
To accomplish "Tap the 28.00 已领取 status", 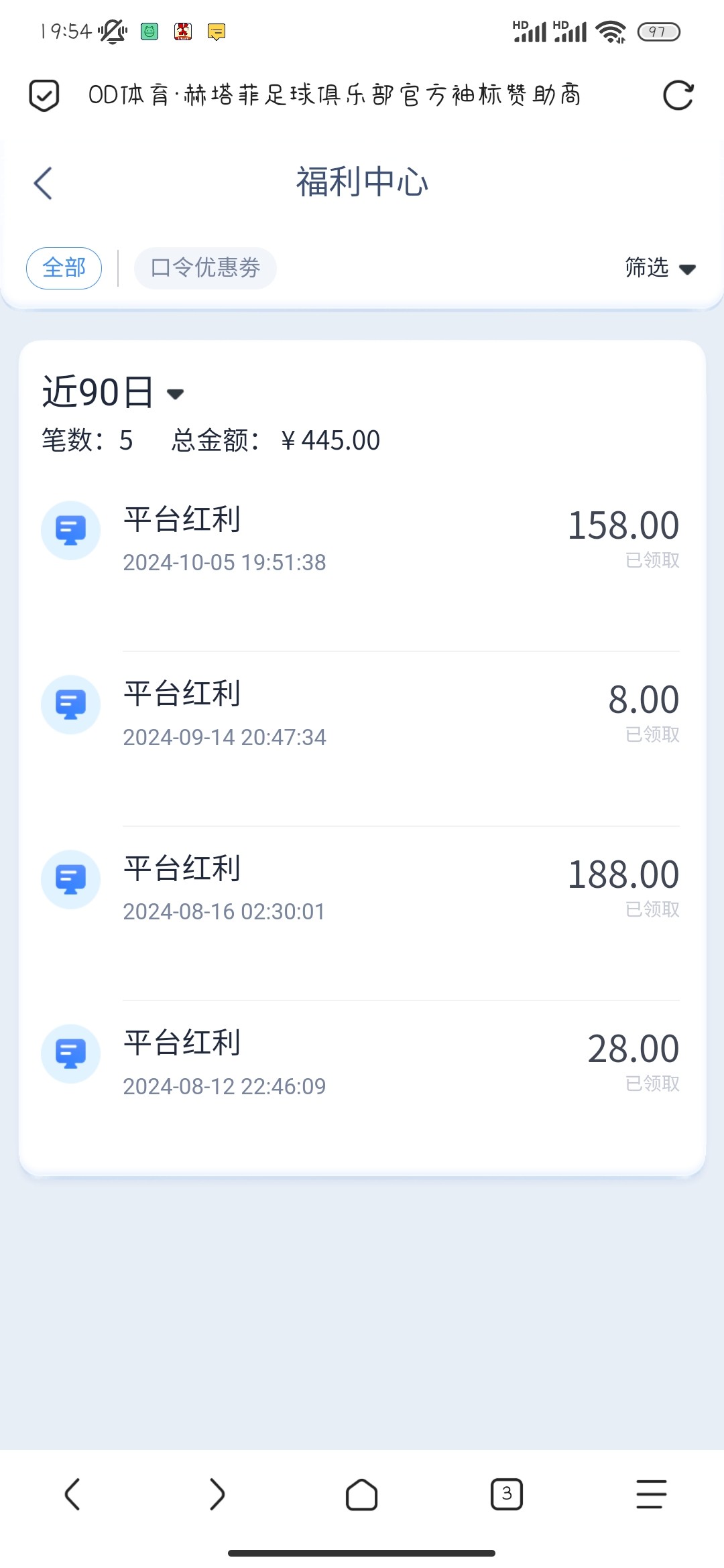I will coord(652,1084).
